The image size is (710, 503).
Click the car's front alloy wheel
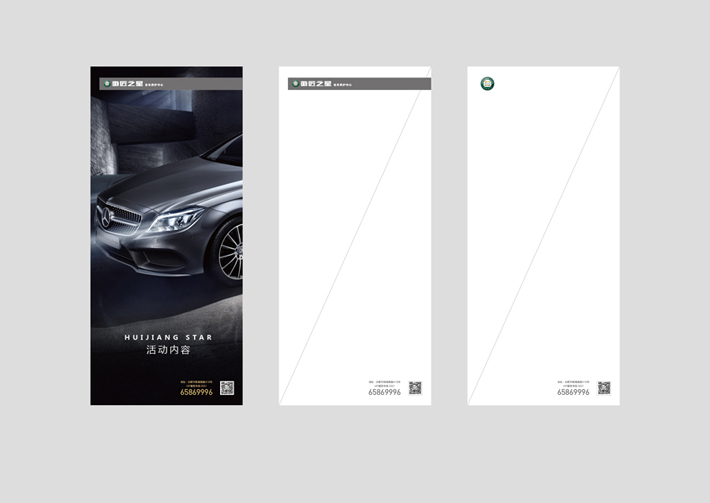tap(230, 252)
